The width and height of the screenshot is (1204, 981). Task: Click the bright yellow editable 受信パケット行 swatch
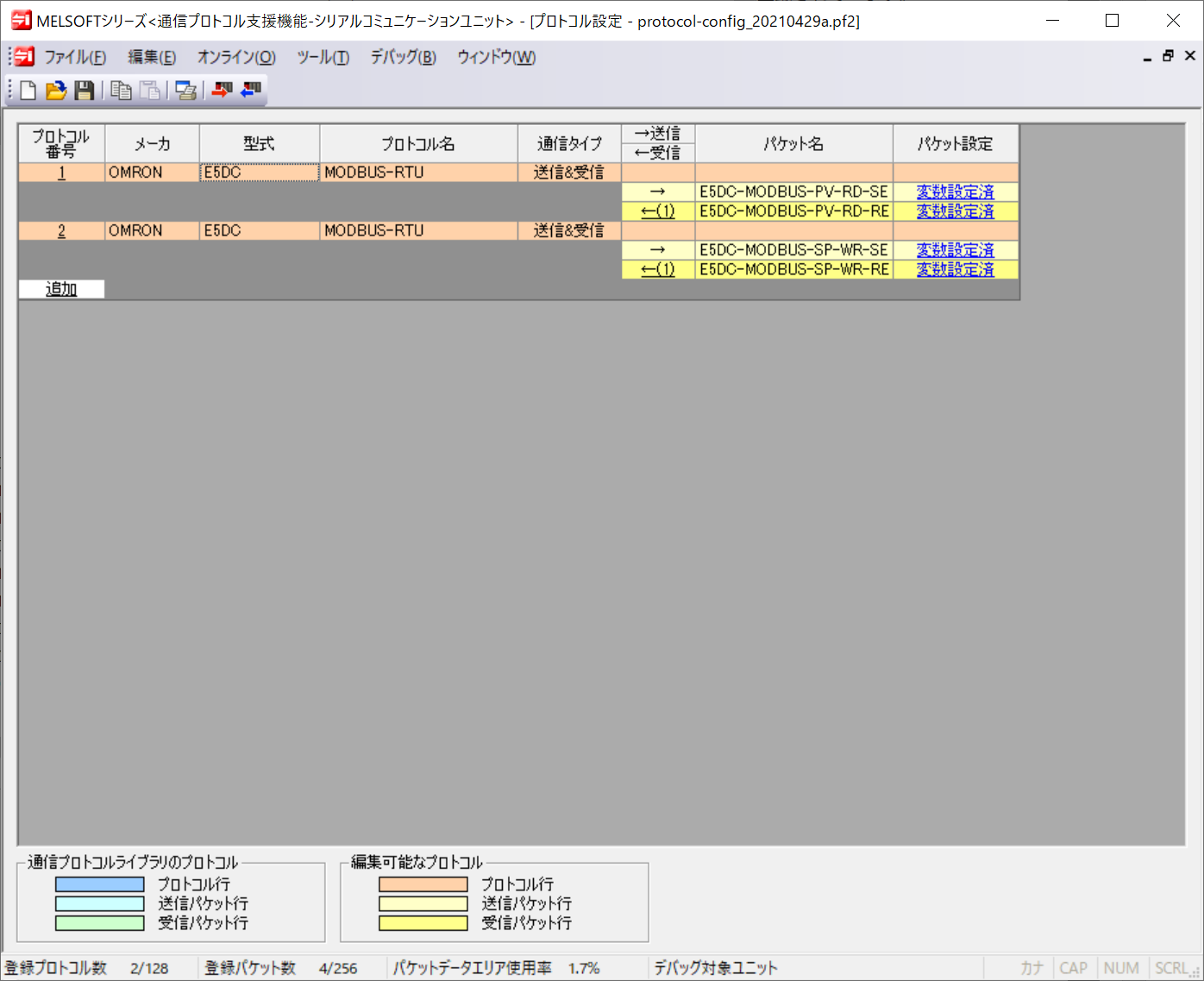pos(423,923)
